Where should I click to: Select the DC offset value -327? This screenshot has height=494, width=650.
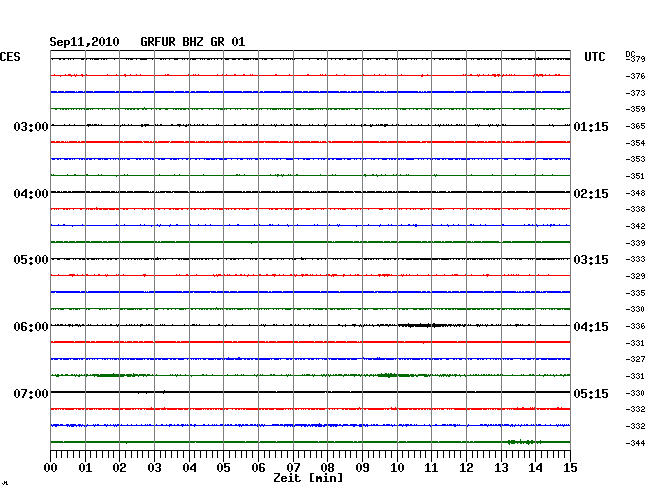click(x=635, y=359)
